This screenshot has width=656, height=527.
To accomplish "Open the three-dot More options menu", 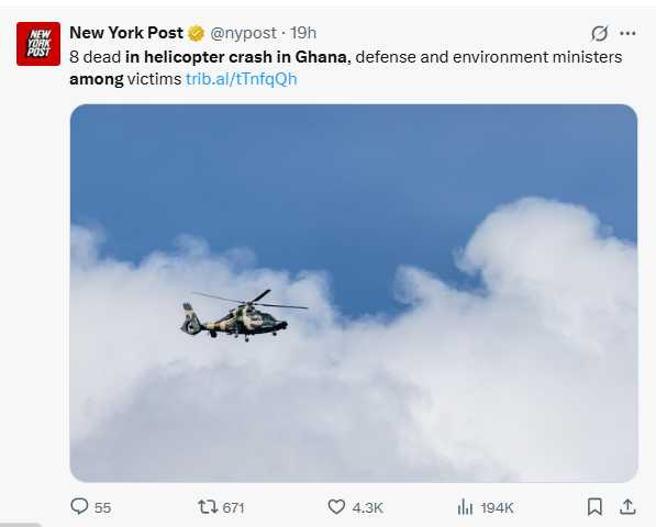I will pos(628,34).
